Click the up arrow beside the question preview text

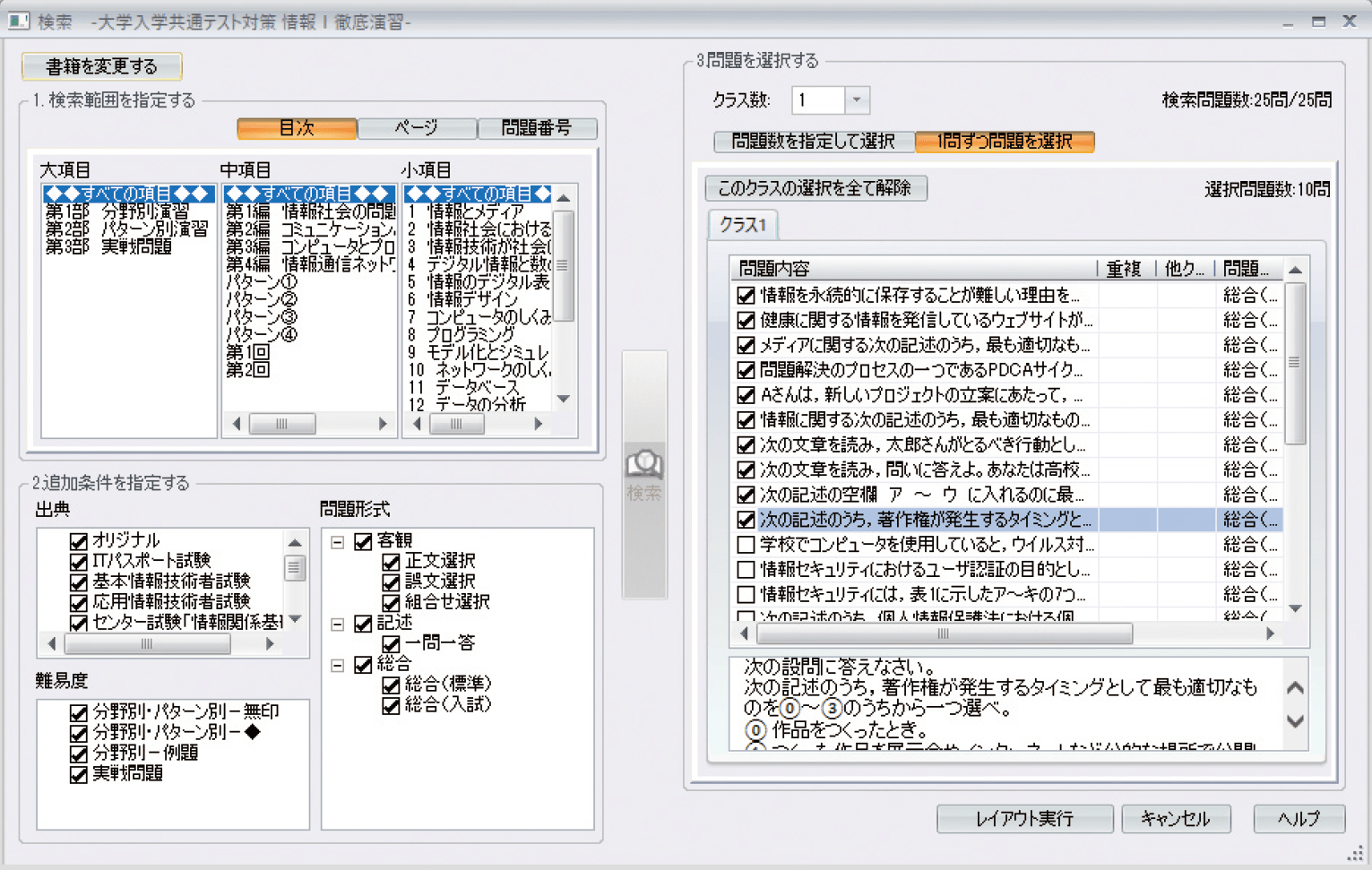[1295, 688]
